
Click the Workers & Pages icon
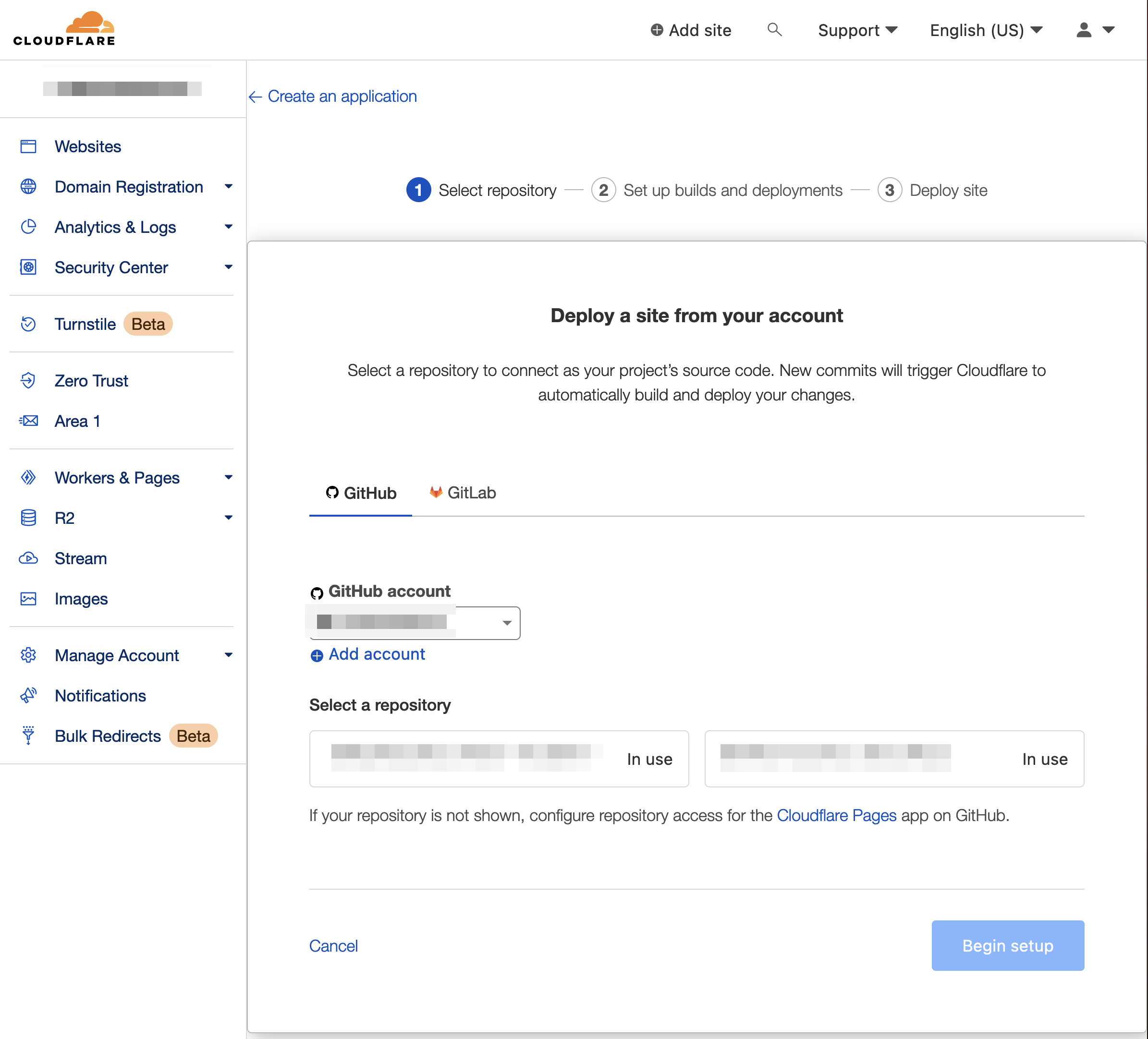[x=28, y=477]
